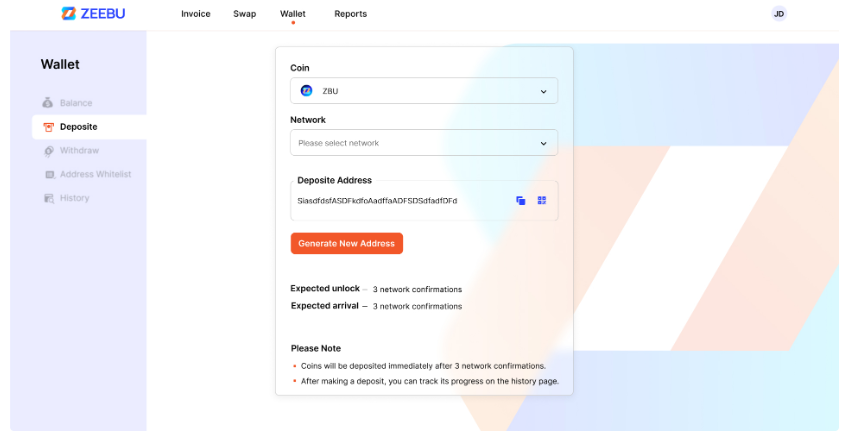This screenshot has height=438, width=854.
Task: Open Withdraw in the sidebar
Action: 79,151
